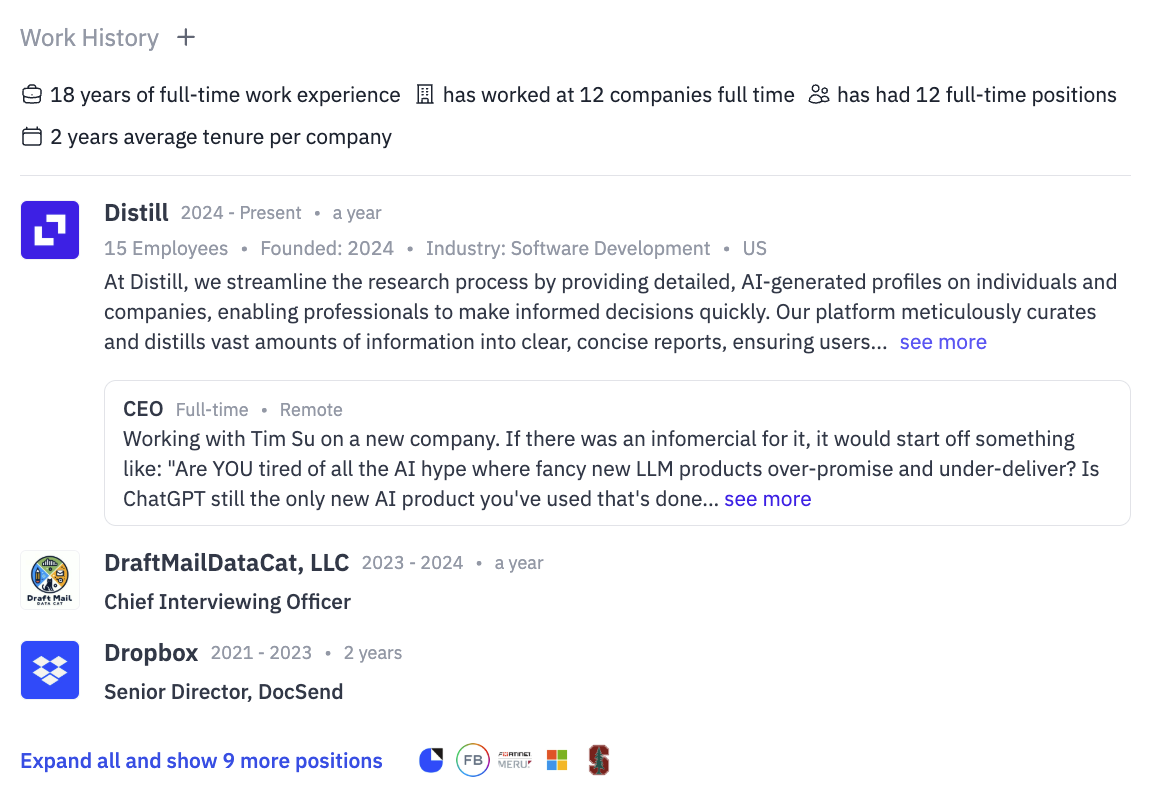Click the calendar average tenure icon
The width and height of the screenshot is (1150, 790).
pyautogui.click(x=32, y=136)
